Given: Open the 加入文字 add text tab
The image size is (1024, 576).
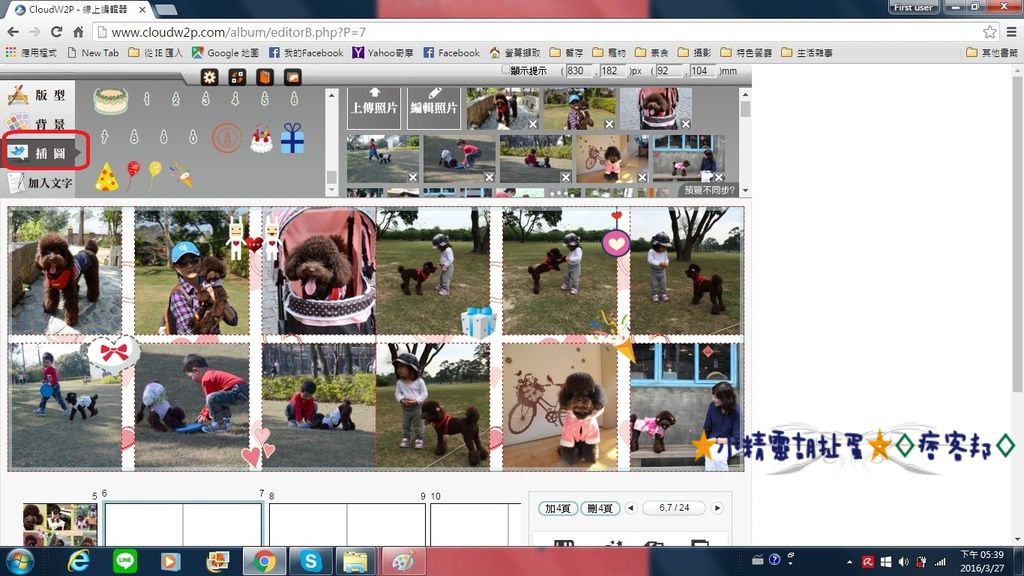Looking at the screenshot, I should [39, 182].
